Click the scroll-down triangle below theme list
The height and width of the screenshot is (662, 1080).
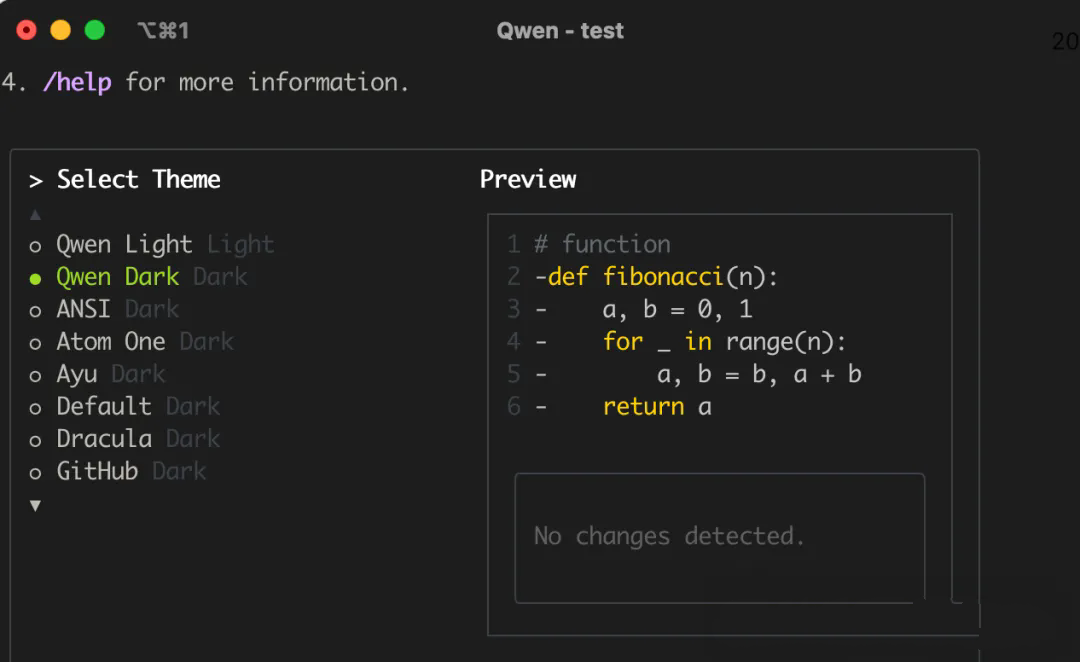(x=35, y=506)
